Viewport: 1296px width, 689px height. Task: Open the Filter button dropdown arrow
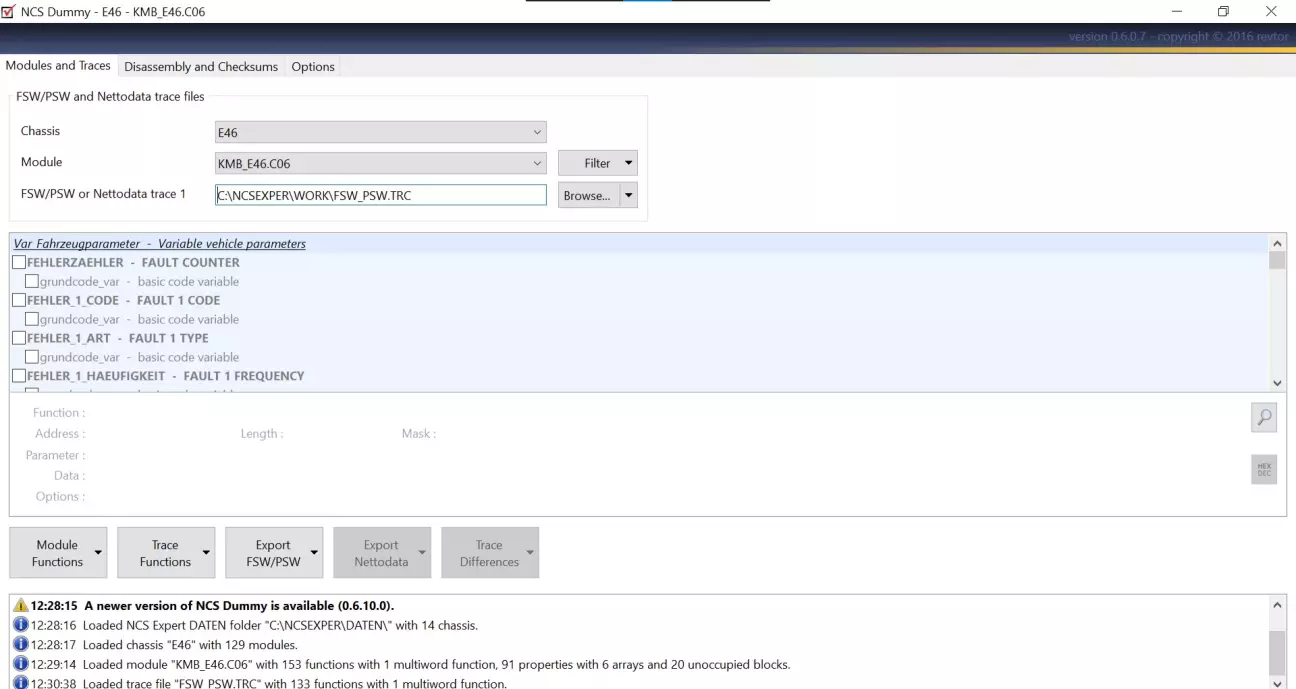(x=628, y=163)
